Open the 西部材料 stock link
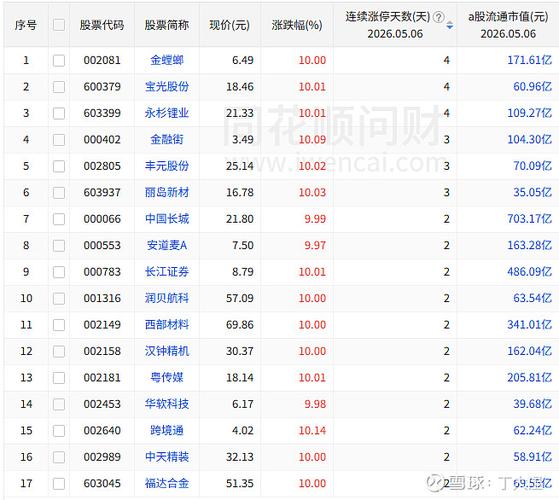 pos(167,325)
